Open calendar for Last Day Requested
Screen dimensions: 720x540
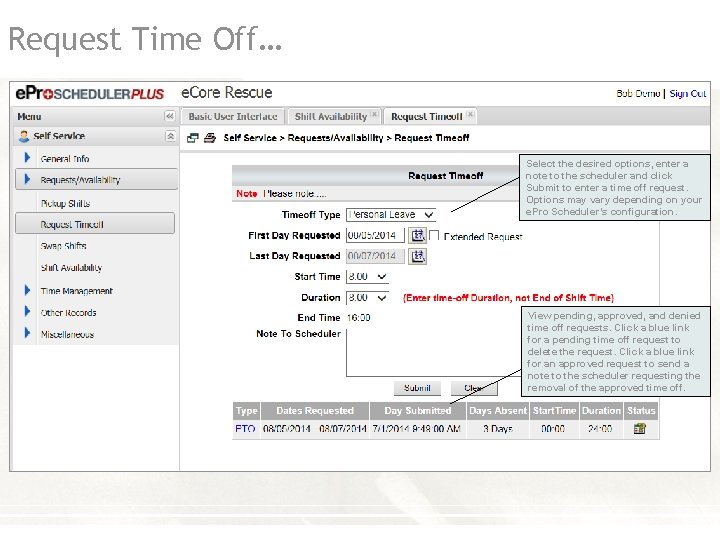[x=417, y=256]
